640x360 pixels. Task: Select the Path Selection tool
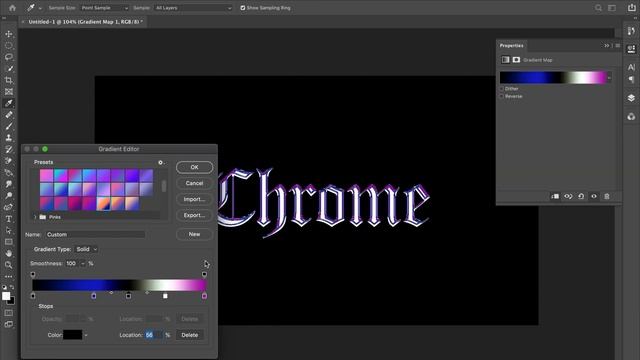(x=9, y=230)
